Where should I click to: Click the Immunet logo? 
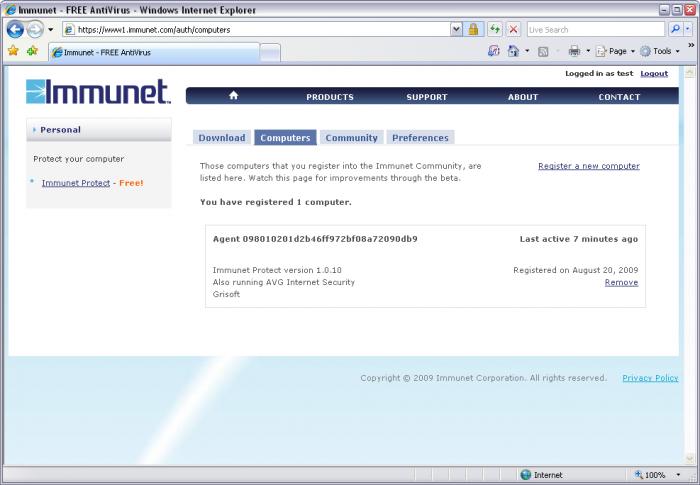pos(98,92)
